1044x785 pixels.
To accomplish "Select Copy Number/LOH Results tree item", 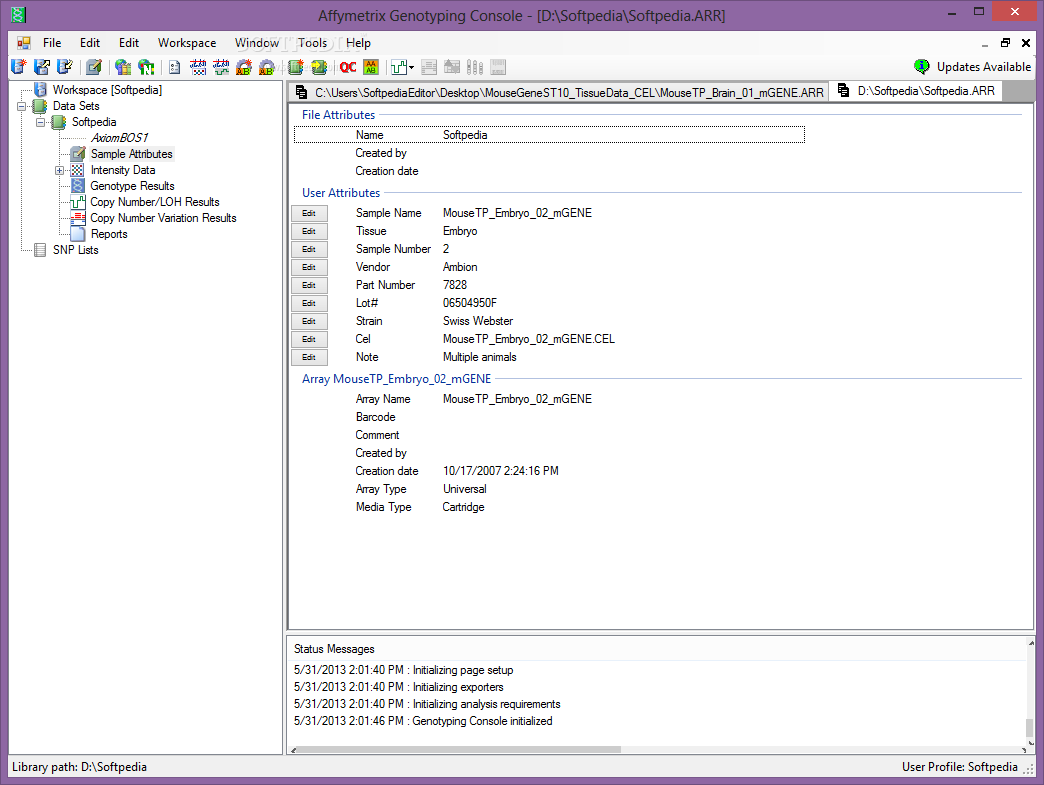I will tap(154, 202).
